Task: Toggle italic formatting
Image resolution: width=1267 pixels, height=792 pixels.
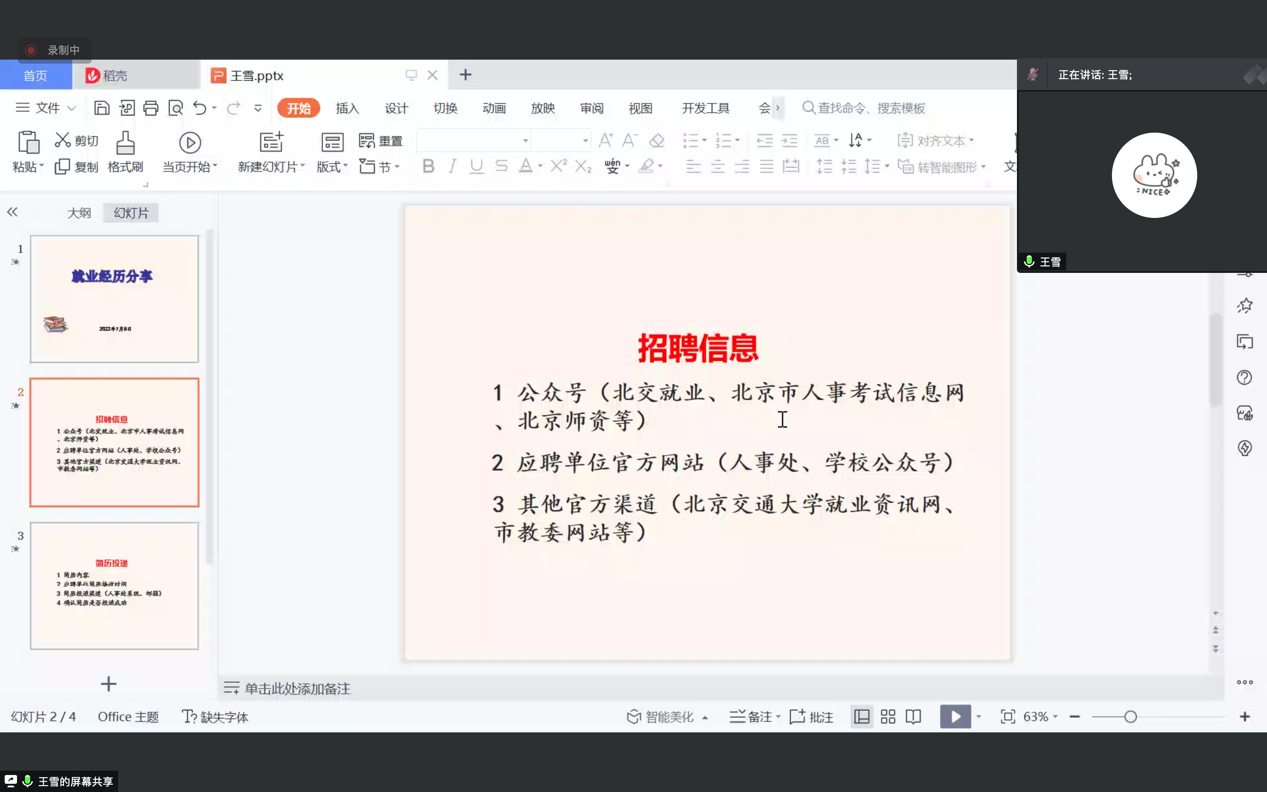Action: (x=451, y=166)
